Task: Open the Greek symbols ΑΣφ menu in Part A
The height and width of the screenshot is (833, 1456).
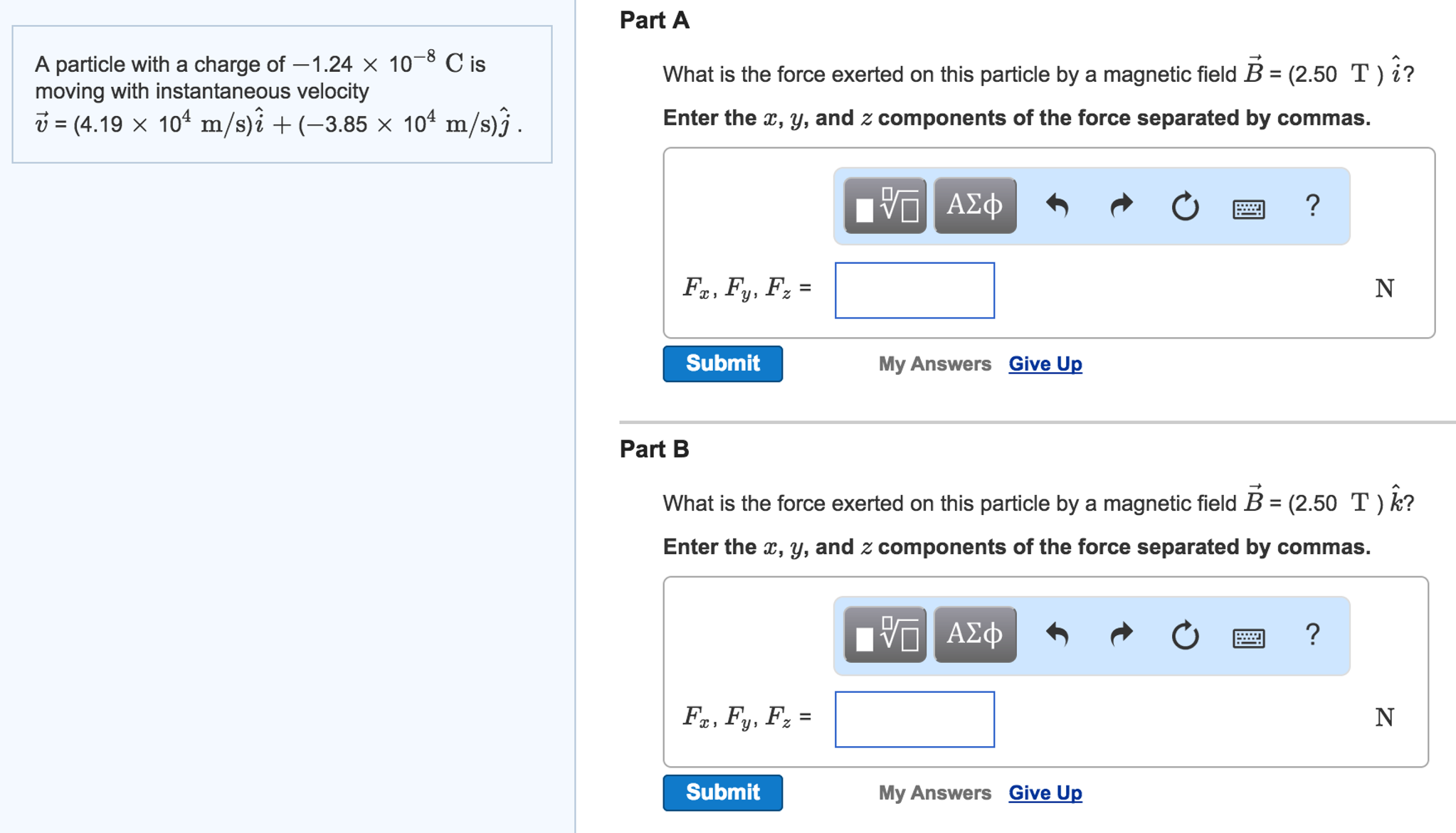Action: 973,206
